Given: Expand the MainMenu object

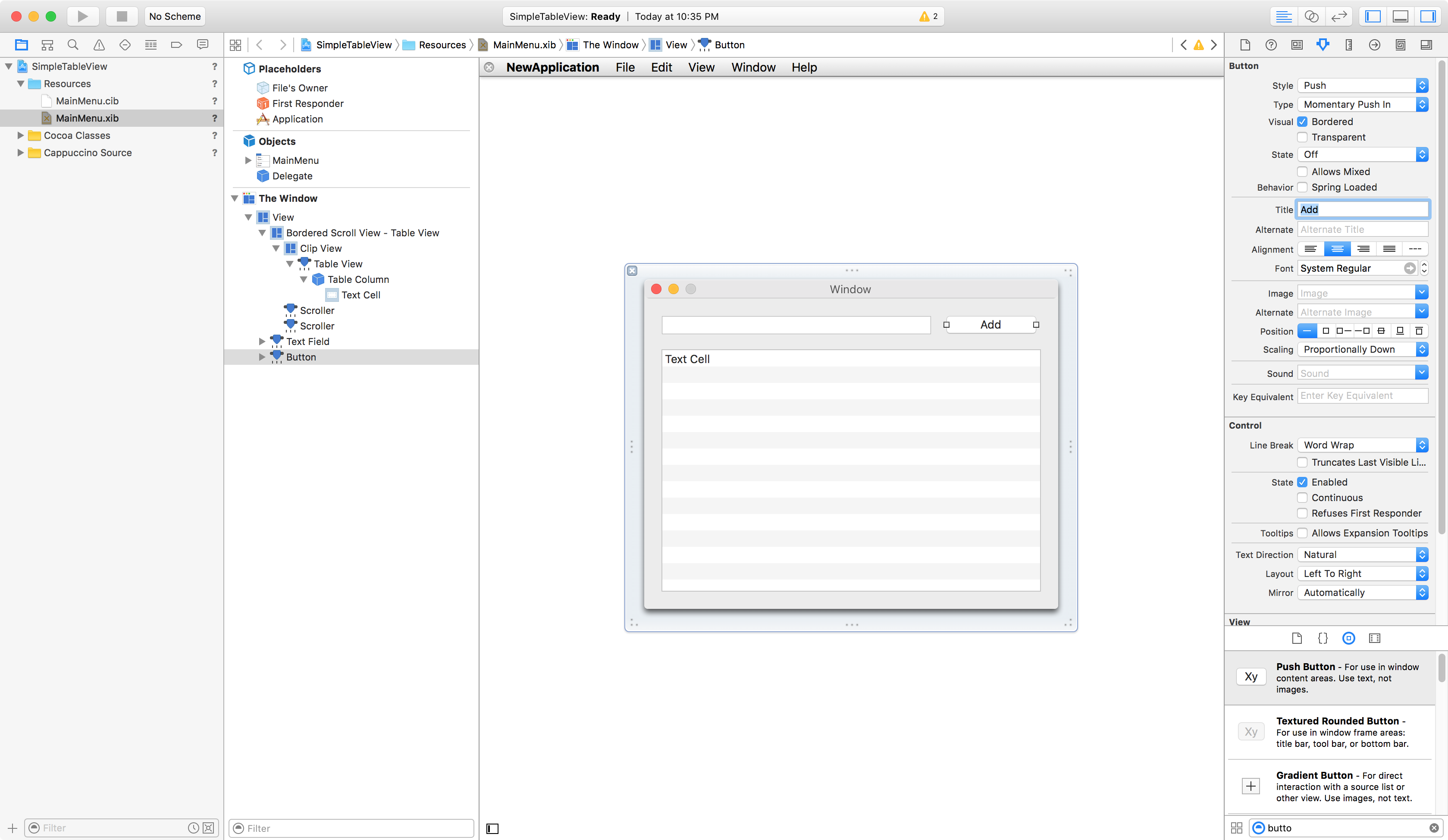Looking at the screenshot, I should coord(248,160).
